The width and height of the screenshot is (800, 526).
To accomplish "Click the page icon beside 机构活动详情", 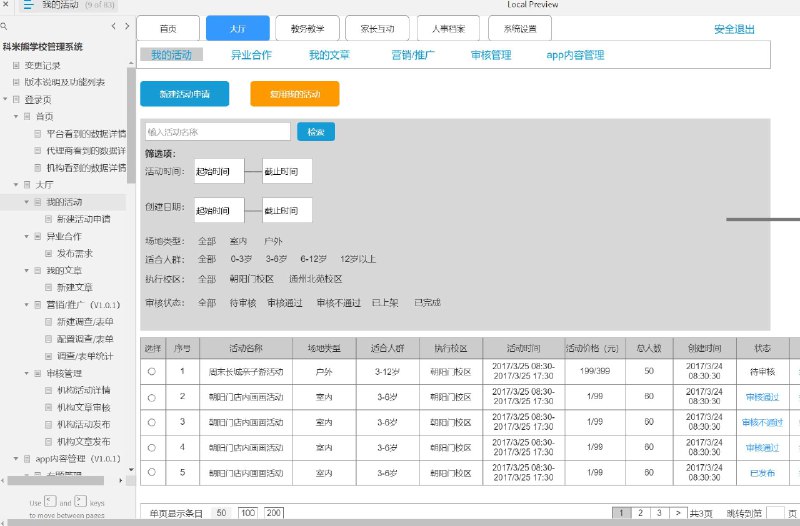I will [48, 390].
